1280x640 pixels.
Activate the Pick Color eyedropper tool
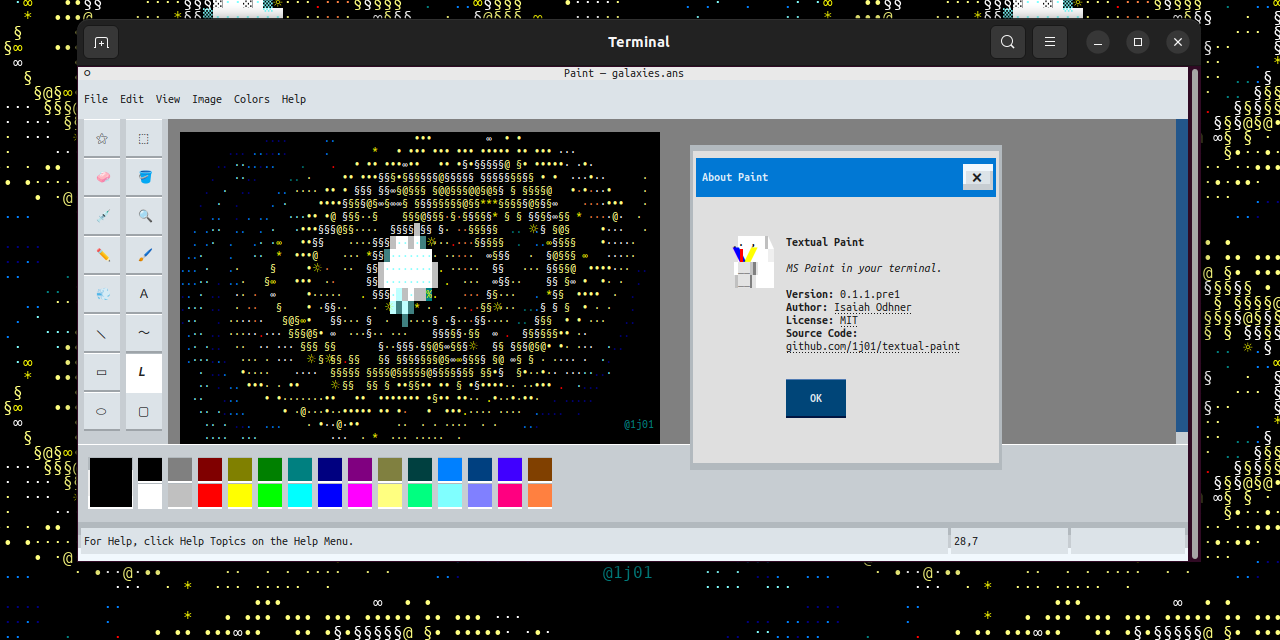tap(102, 216)
